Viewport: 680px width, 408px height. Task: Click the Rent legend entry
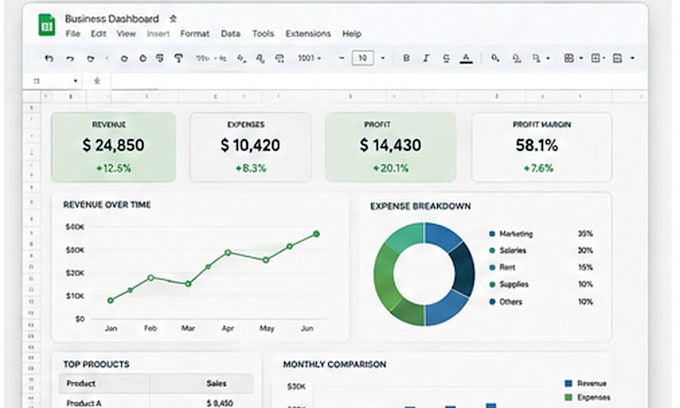point(502,268)
